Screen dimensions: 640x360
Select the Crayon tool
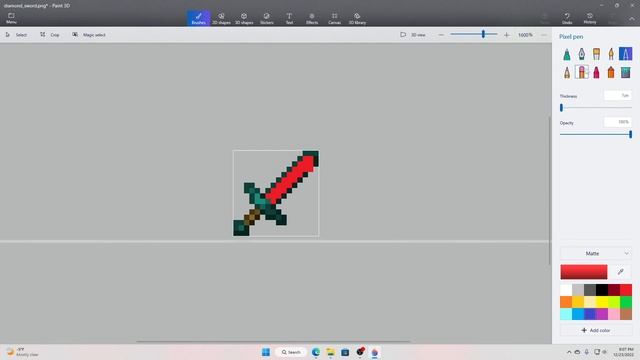coord(596,72)
